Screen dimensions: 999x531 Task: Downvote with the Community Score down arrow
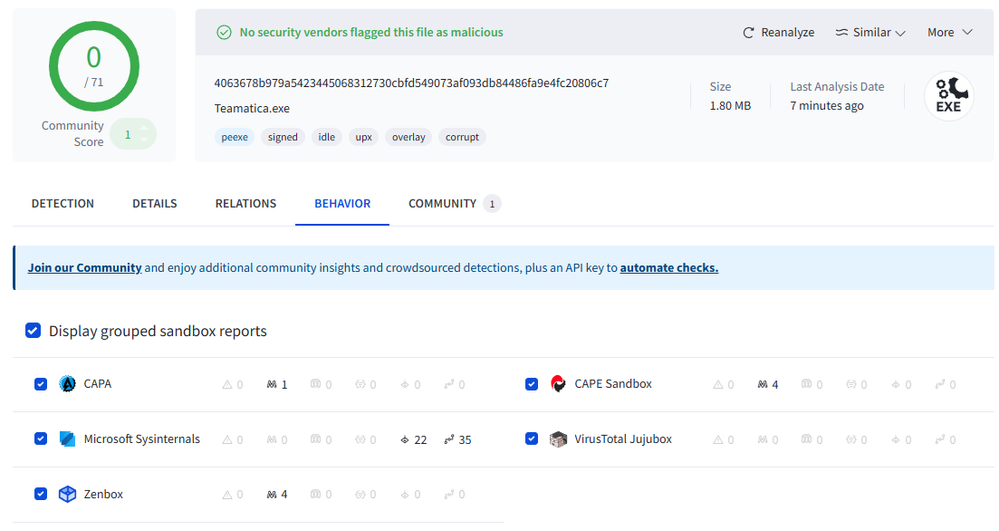point(144,140)
